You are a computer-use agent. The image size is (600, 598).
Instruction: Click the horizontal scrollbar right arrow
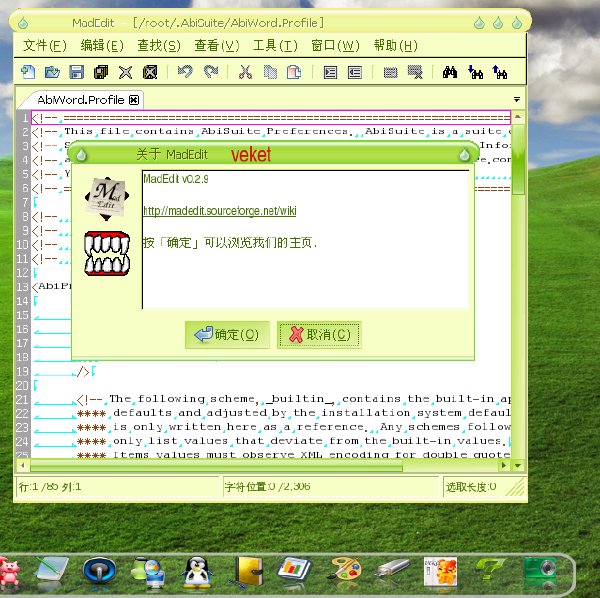504,466
